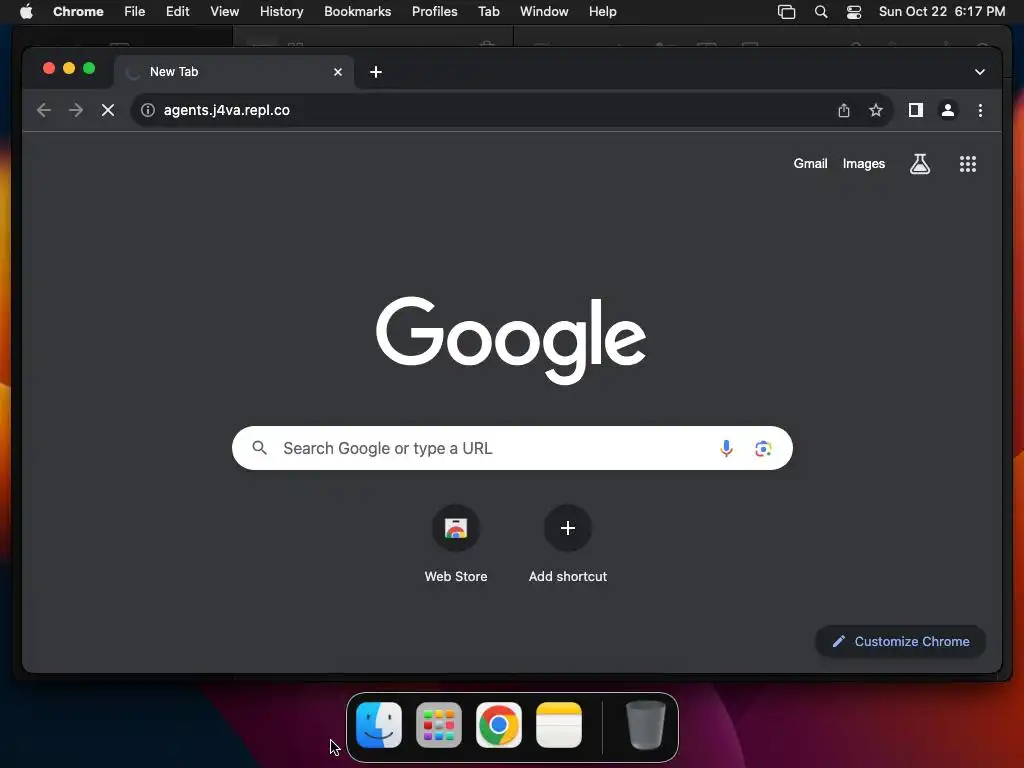Click the Stage Manager menu bar icon
The height and width of the screenshot is (768, 1024).
point(786,12)
